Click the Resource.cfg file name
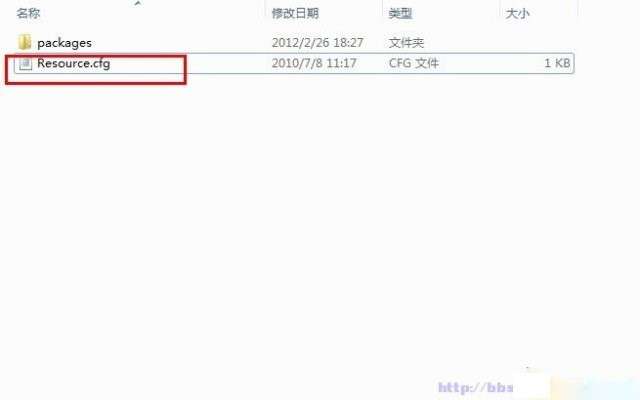Viewport: 640px width, 400px height. [73, 64]
